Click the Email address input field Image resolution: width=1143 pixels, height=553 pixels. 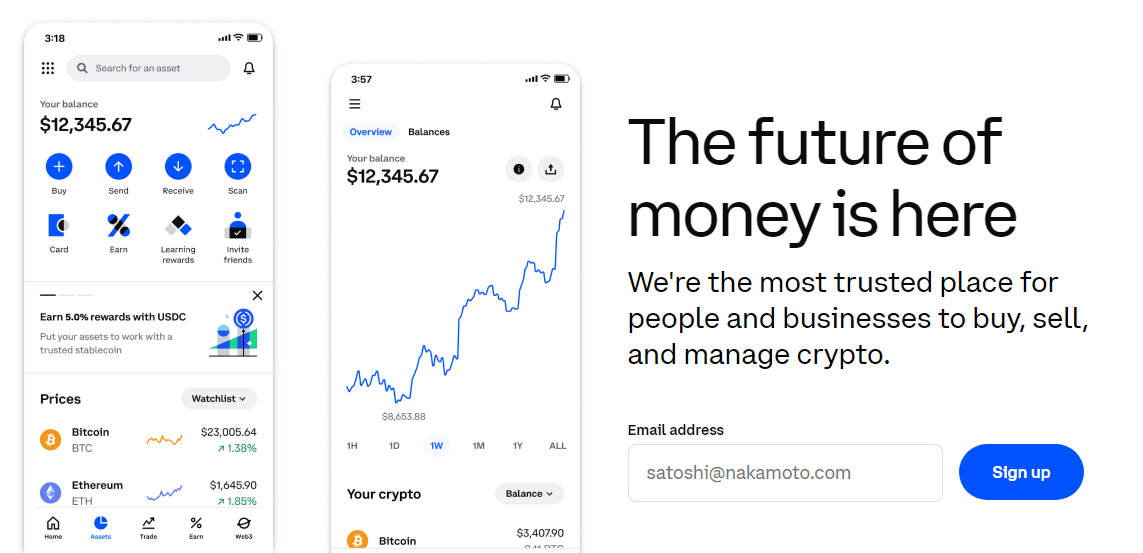point(785,473)
